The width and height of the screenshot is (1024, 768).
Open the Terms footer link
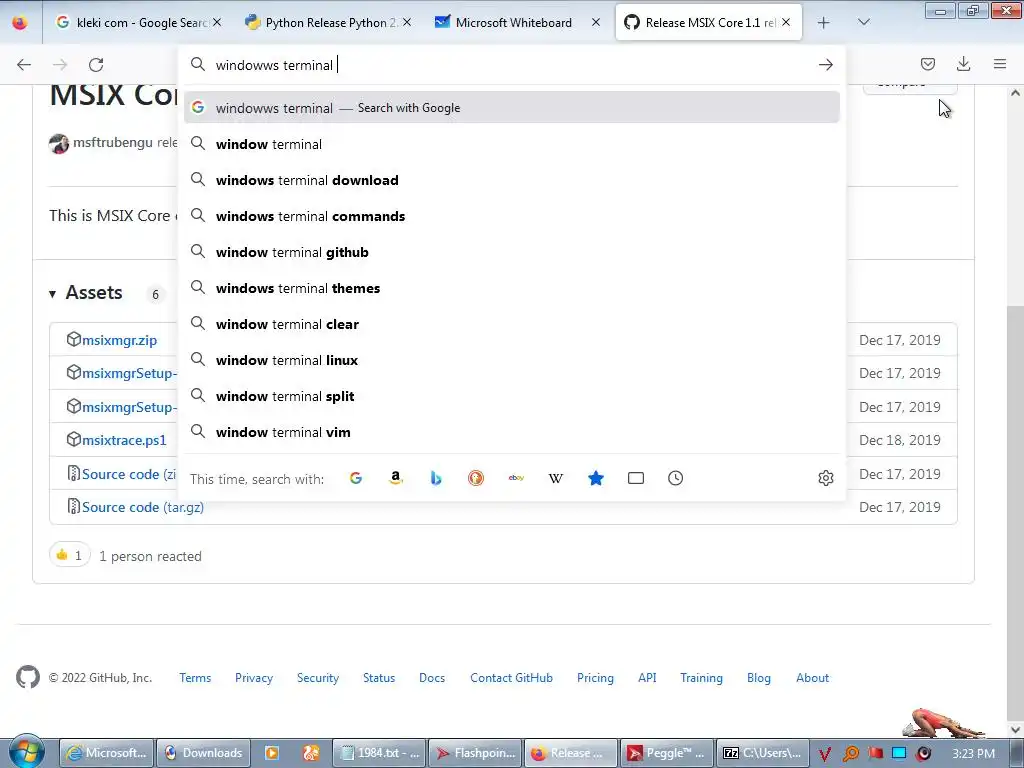point(195,678)
